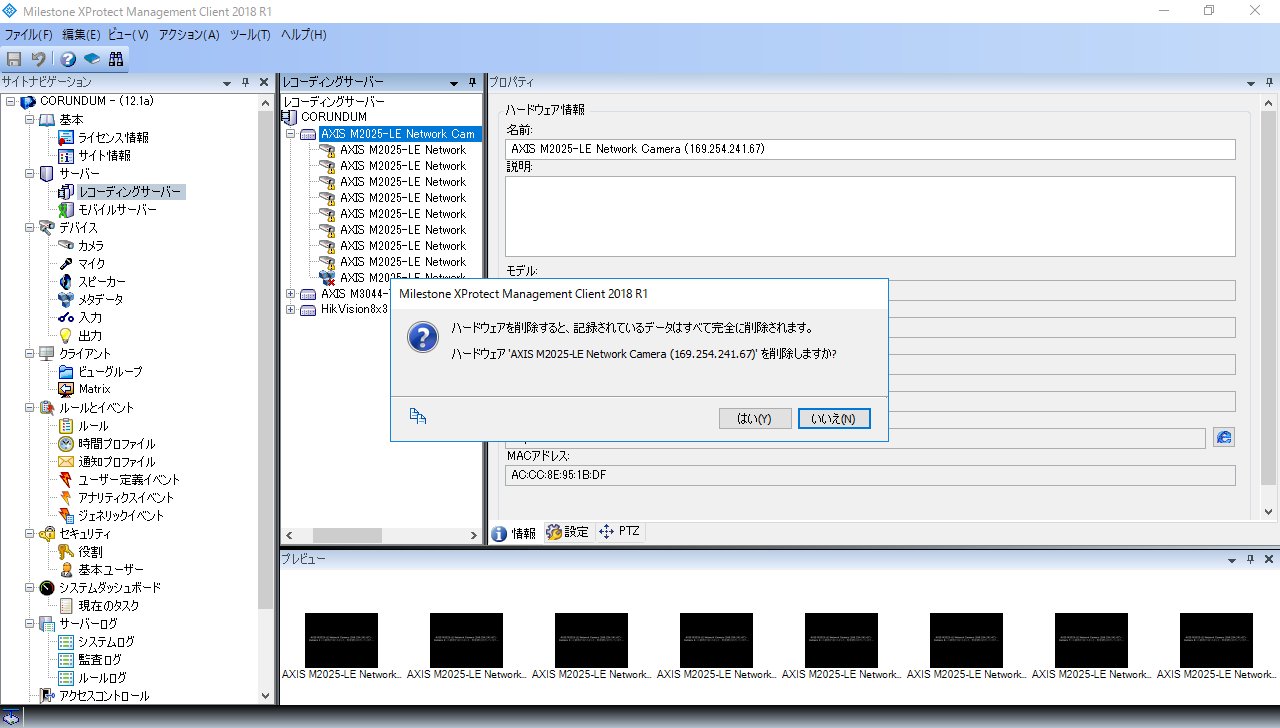Collapse the サーバー tree node
This screenshot has width=1280, height=728.
point(30,174)
